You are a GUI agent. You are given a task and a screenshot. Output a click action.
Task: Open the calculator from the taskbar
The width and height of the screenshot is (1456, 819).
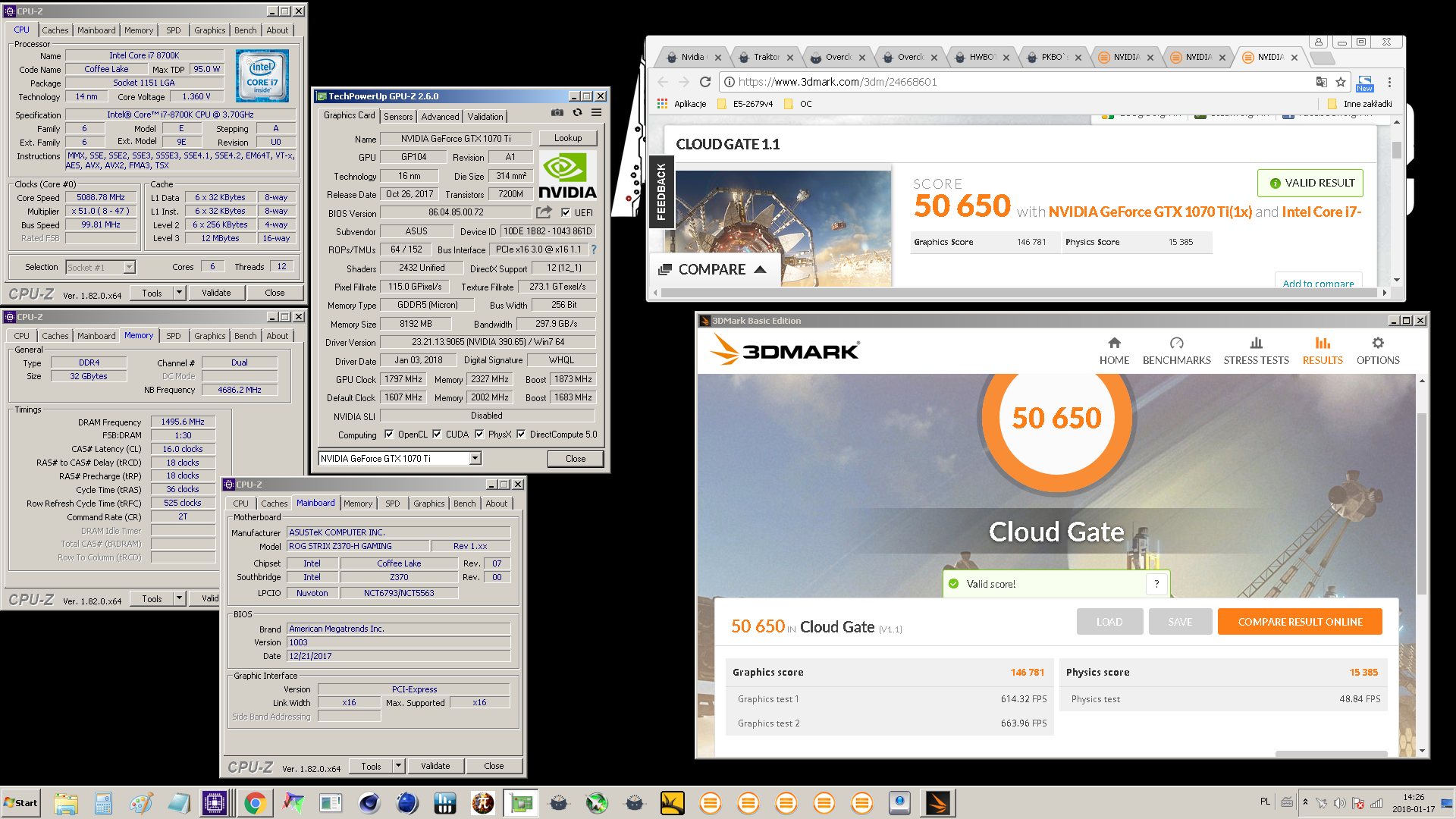[103, 803]
